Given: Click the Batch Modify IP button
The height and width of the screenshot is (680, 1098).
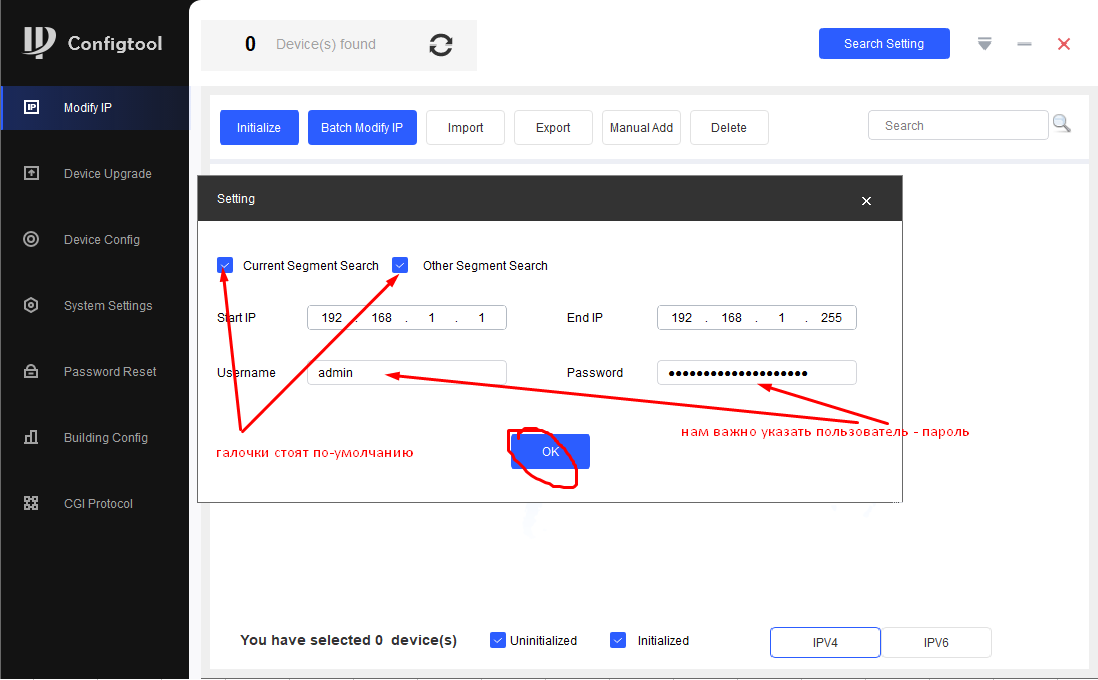Looking at the screenshot, I should pos(362,127).
